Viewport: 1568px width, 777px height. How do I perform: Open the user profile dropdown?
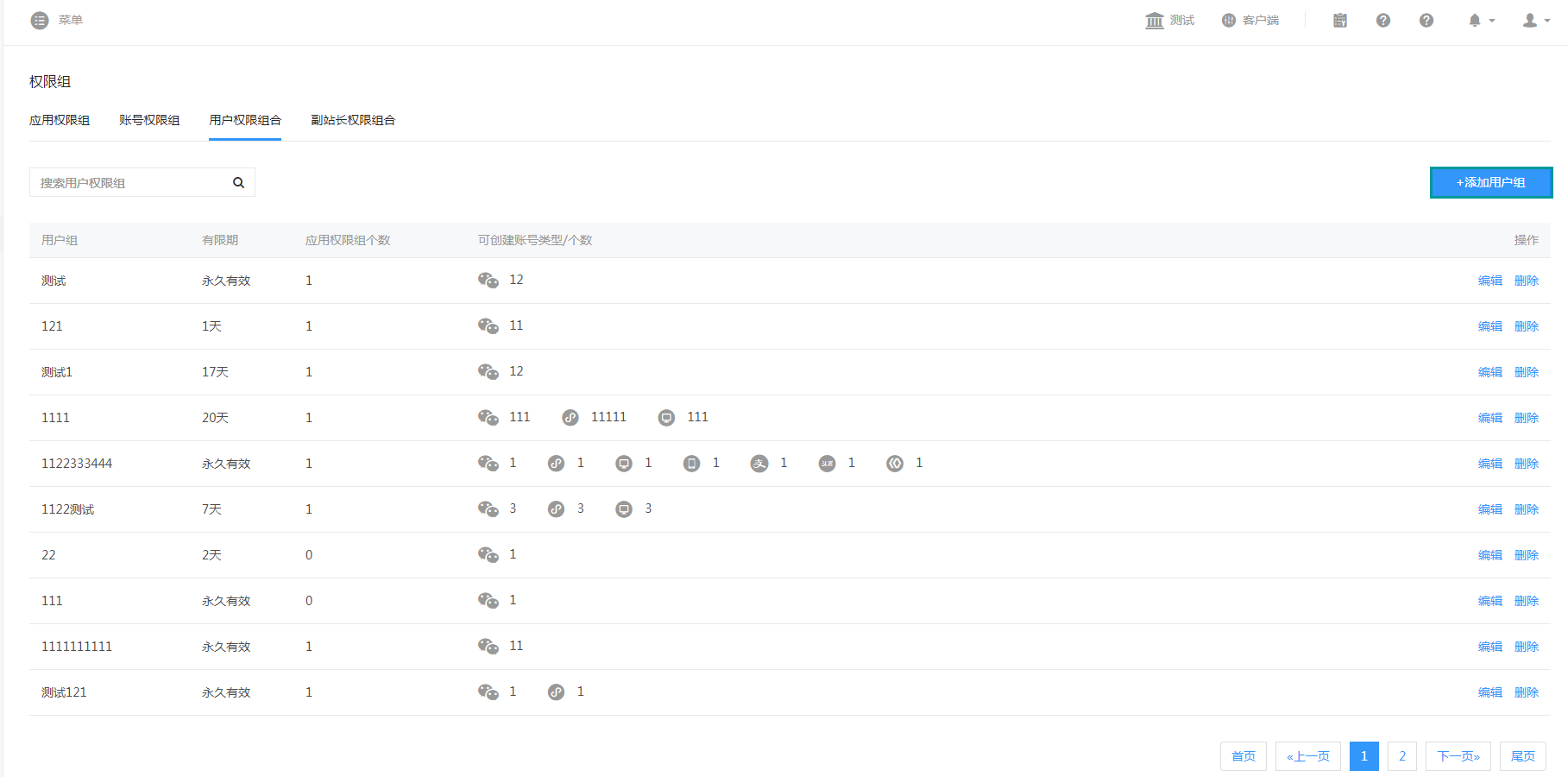1536,20
